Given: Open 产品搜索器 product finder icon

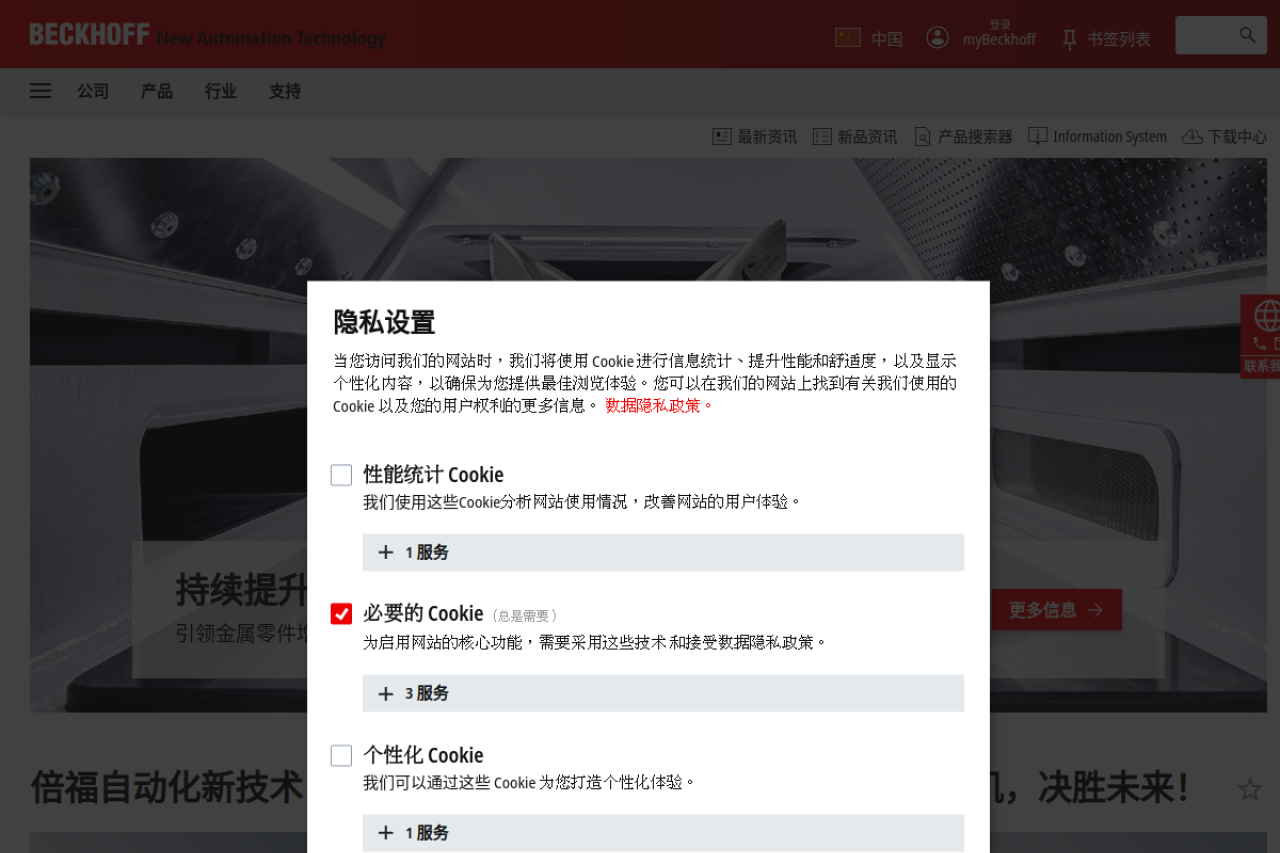Looking at the screenshot, I should 922,136.
